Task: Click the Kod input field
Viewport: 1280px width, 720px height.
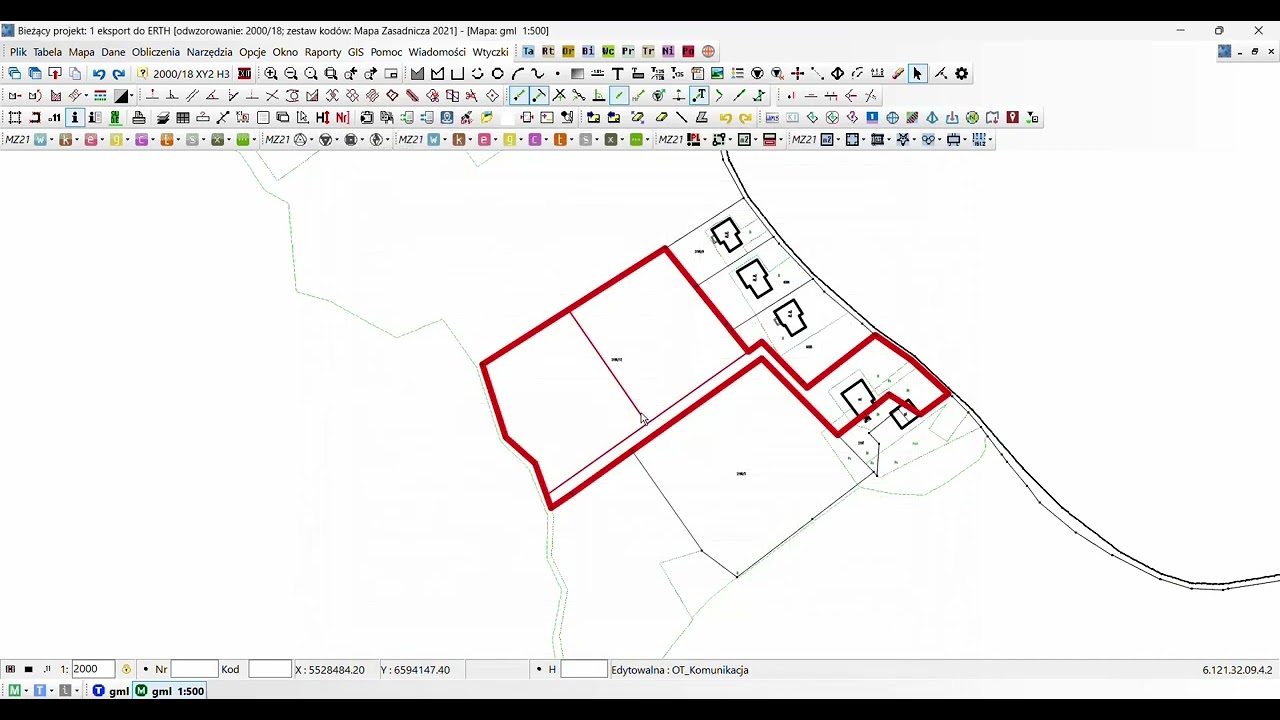Action: (269, 669)
